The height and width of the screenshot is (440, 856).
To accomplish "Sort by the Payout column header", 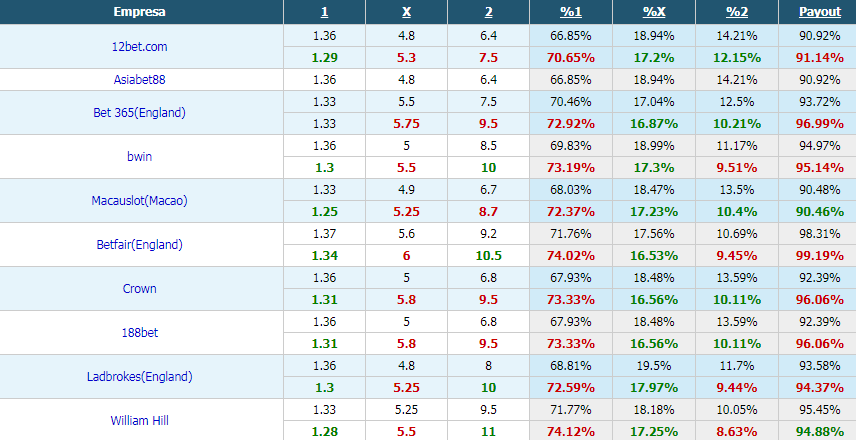I will (x=820, y=12).
